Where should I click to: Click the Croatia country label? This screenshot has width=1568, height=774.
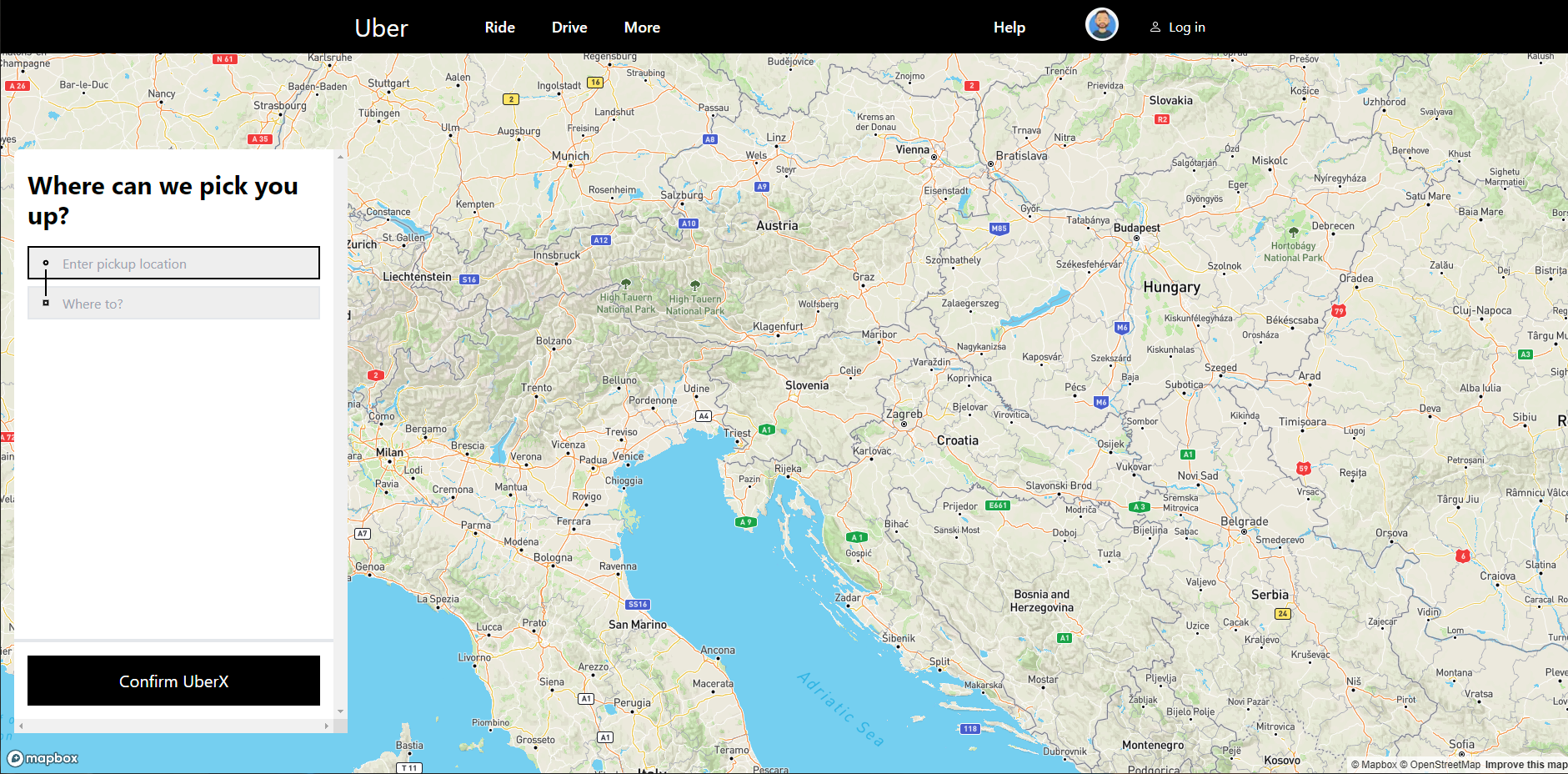tap(958, 440)
